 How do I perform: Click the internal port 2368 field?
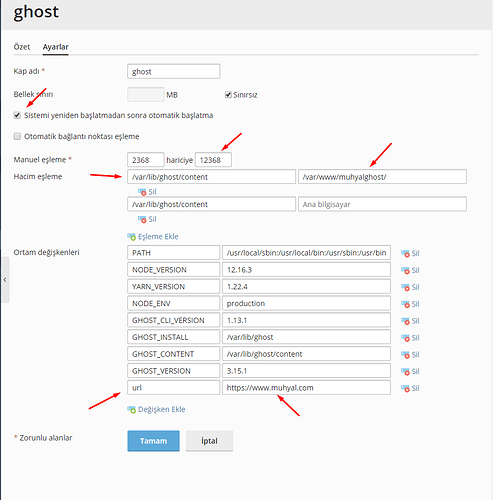pyautogui.click(x=146, y=160)
